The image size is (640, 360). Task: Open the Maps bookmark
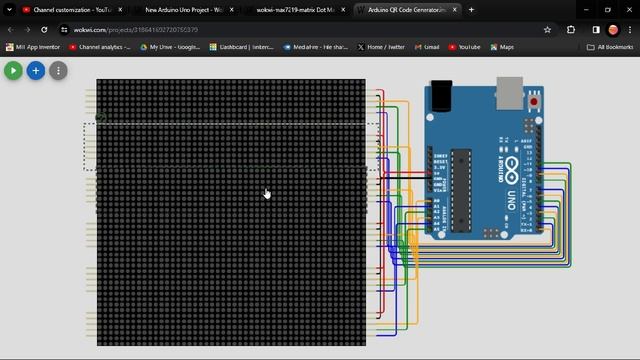502,47
